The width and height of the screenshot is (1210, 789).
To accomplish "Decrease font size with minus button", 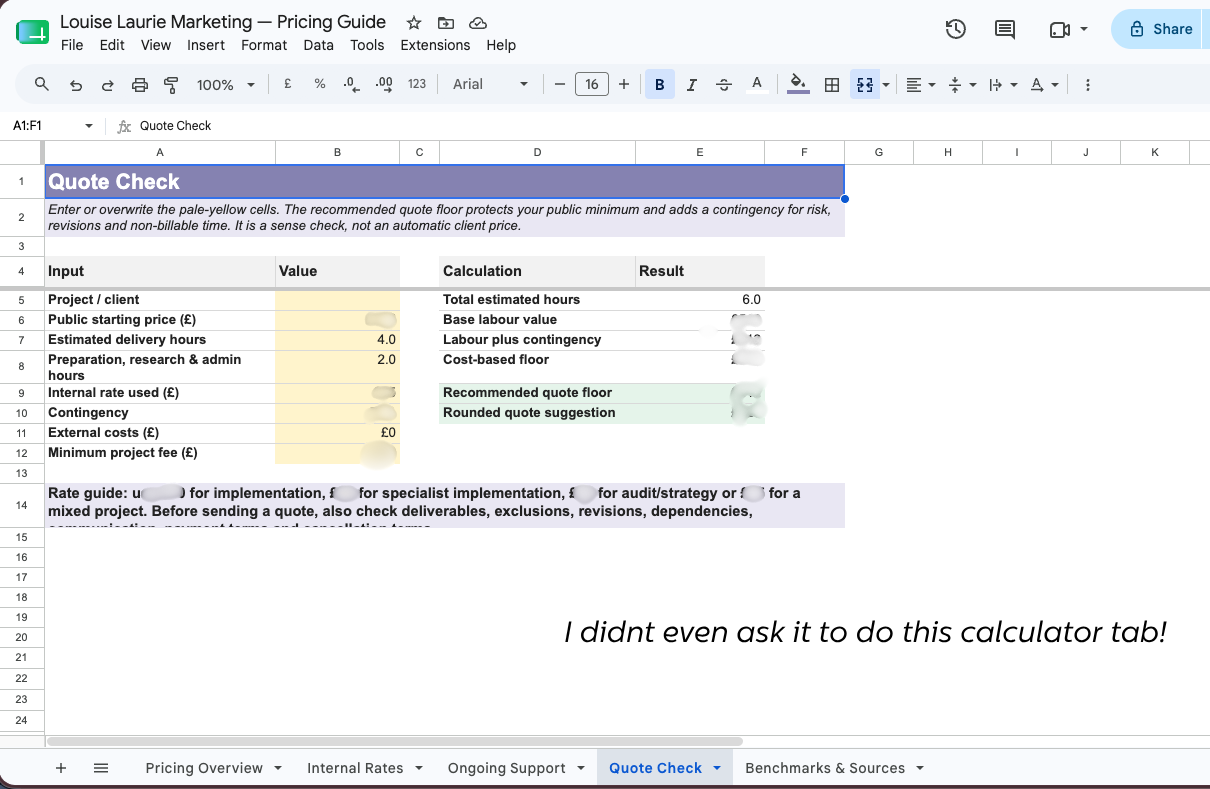I will click(560, 85).
